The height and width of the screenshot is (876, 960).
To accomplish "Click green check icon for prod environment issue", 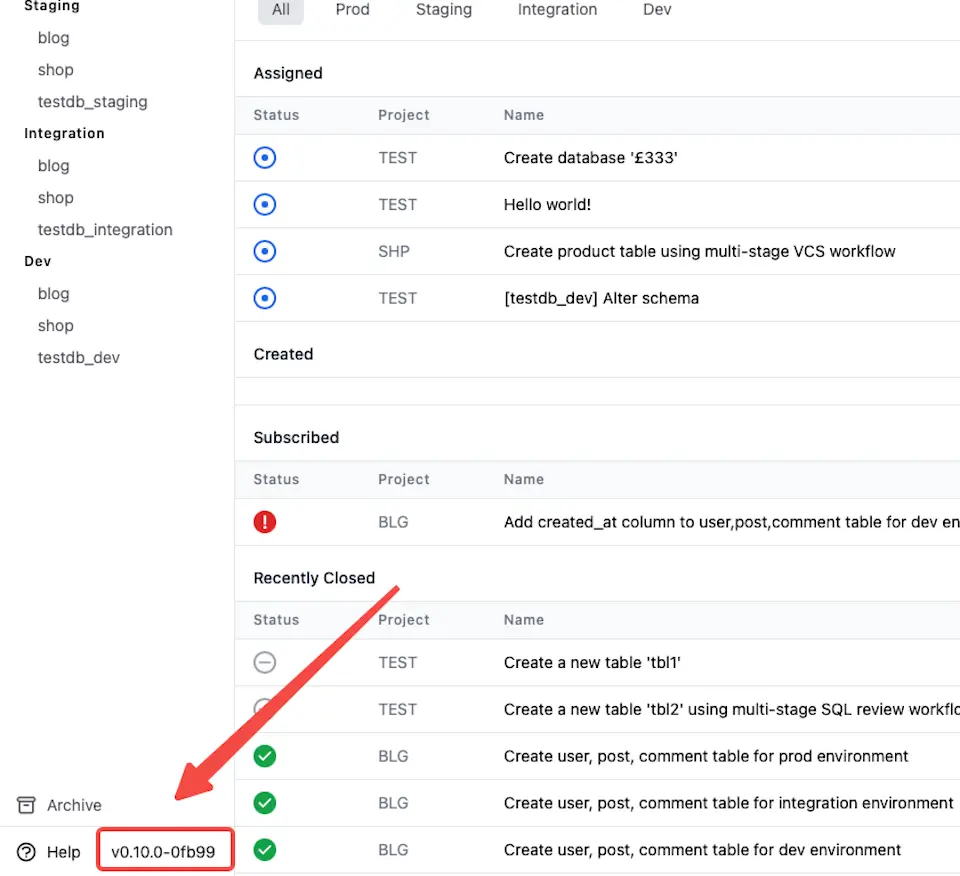I will click(265, 756).
